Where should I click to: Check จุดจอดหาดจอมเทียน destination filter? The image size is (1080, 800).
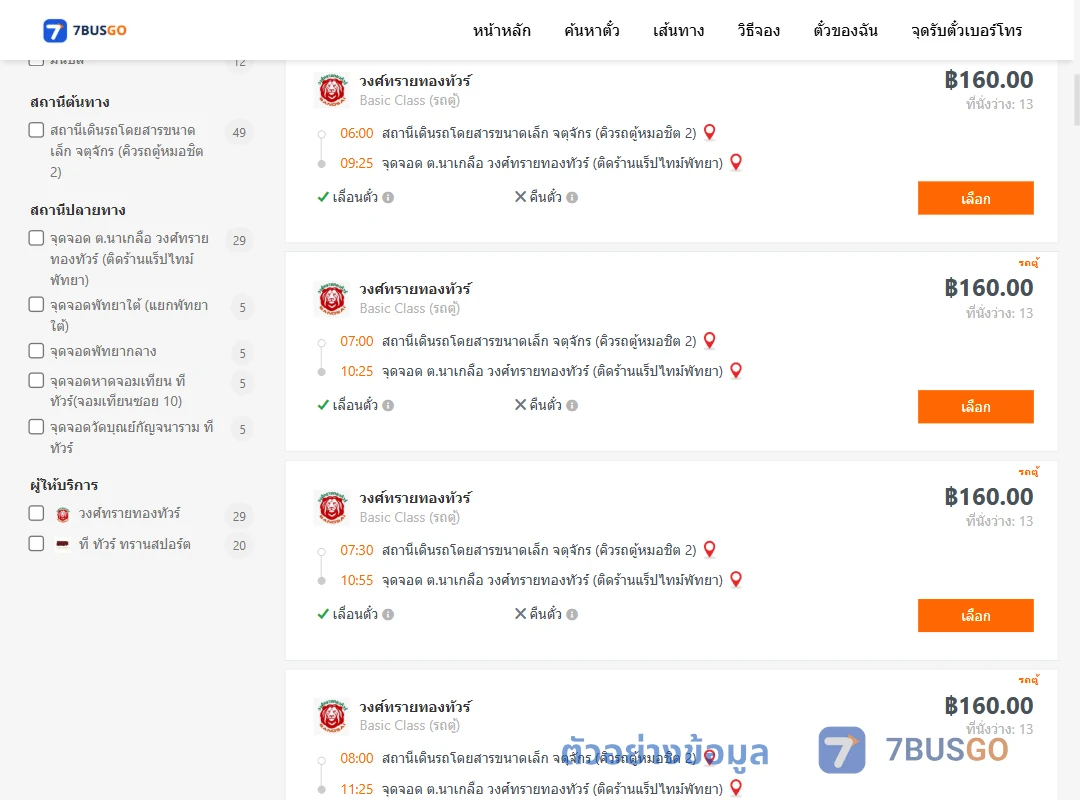(37, 380)
